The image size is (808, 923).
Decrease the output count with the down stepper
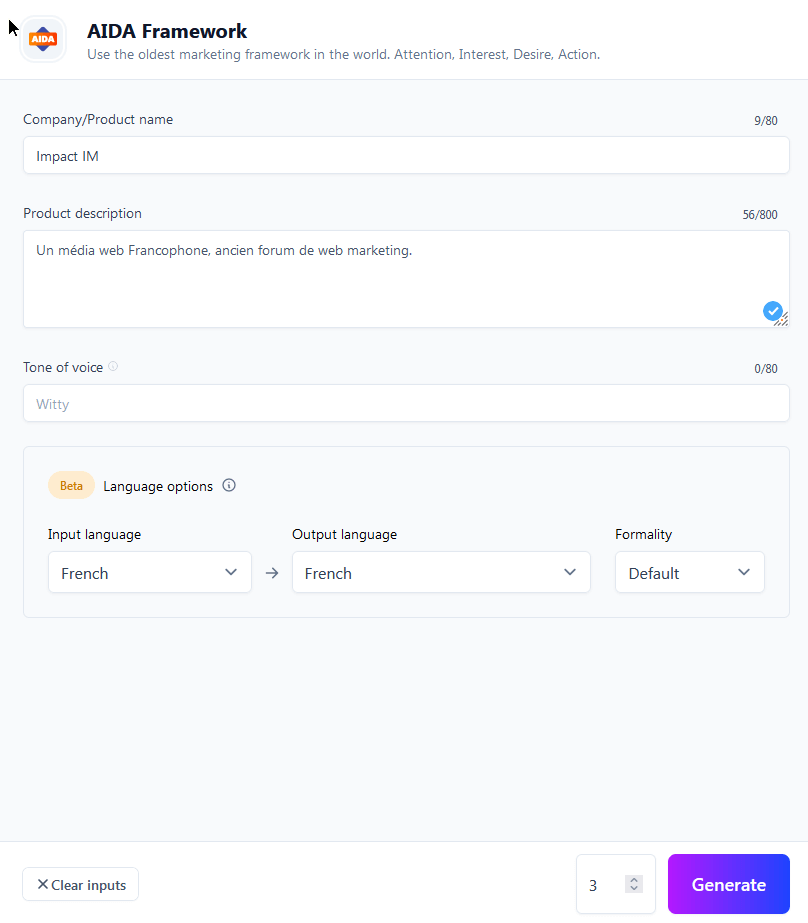coord(633,890)
